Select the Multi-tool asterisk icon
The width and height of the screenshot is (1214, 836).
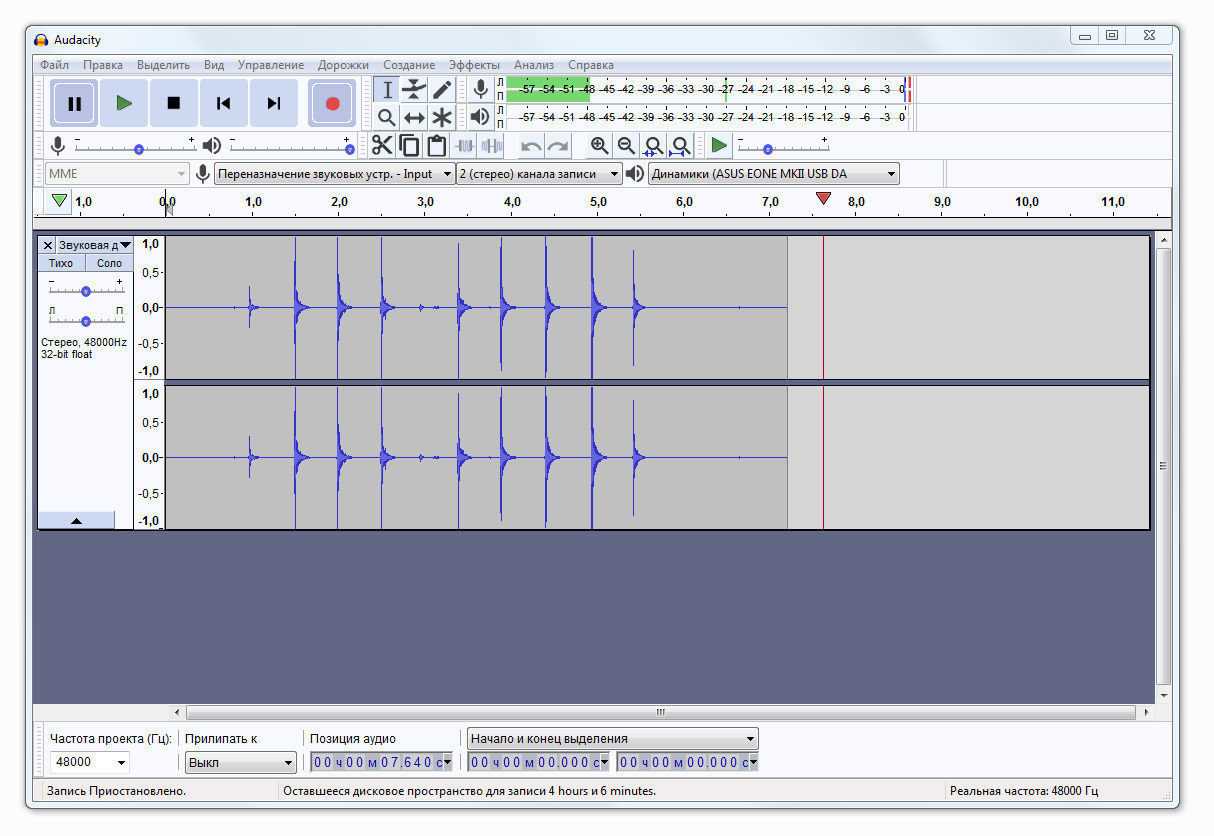[441, 117]
